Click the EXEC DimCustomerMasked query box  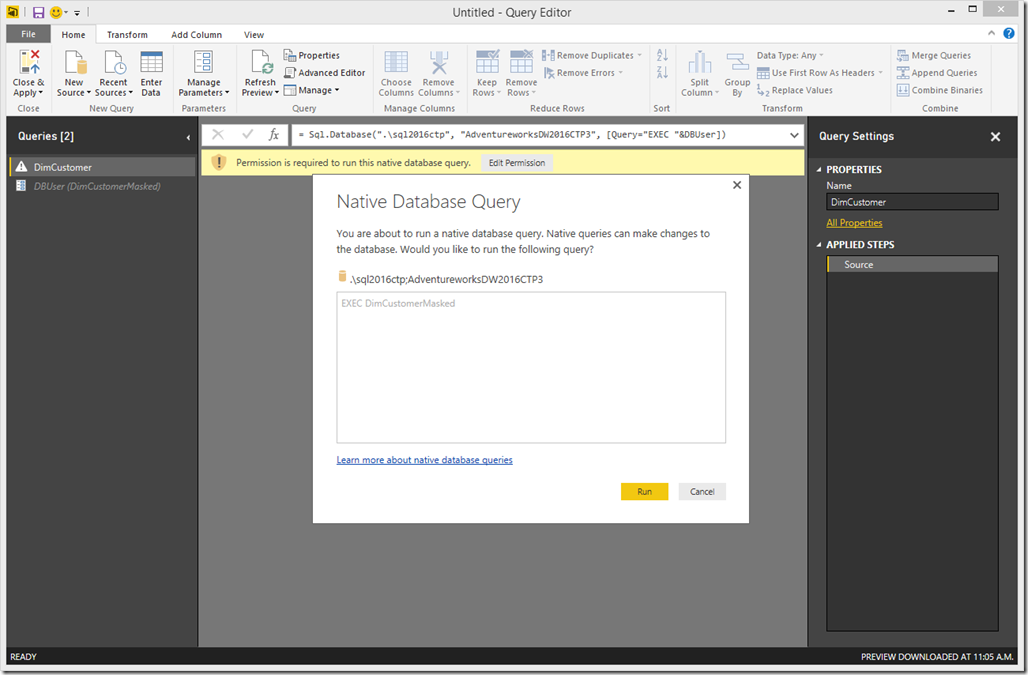[x=531, y=368]
